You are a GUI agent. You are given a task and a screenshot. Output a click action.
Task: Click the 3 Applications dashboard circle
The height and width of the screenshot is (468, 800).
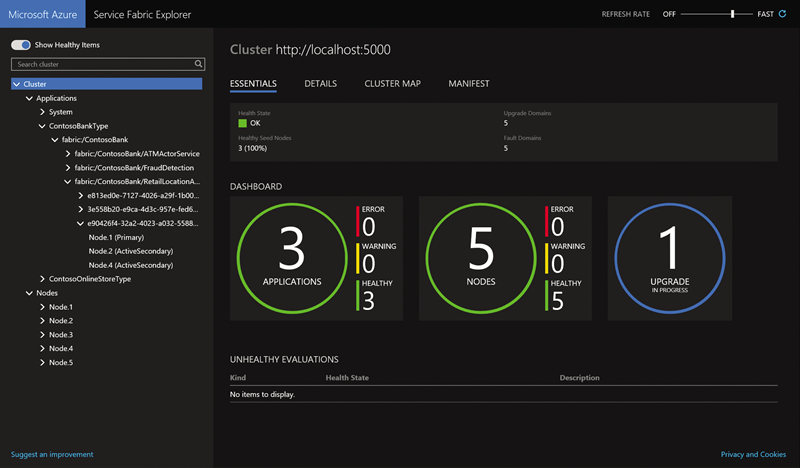[292, 258]
